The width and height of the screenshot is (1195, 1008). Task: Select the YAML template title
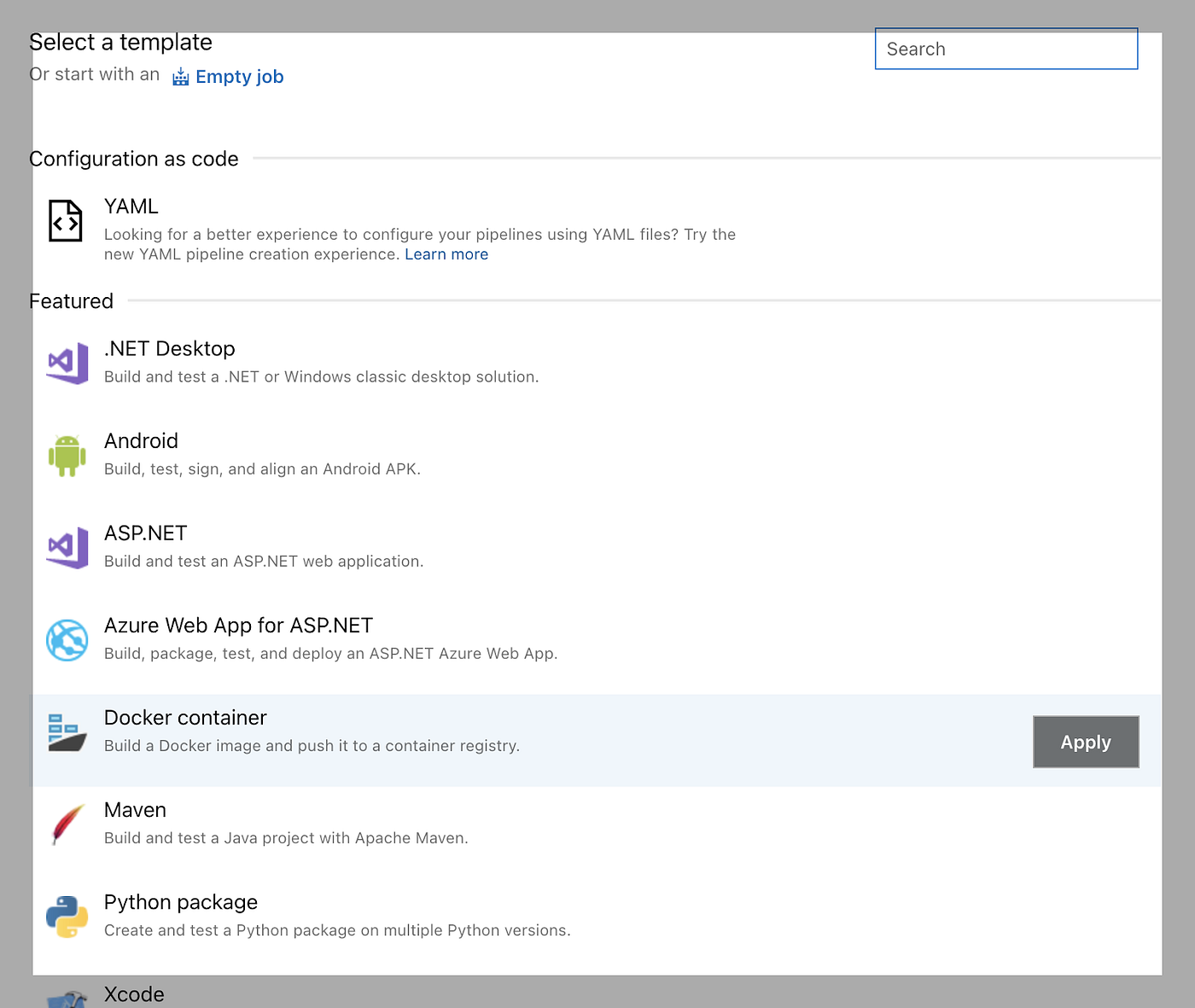pyautogui.click(x=131, y=207)
